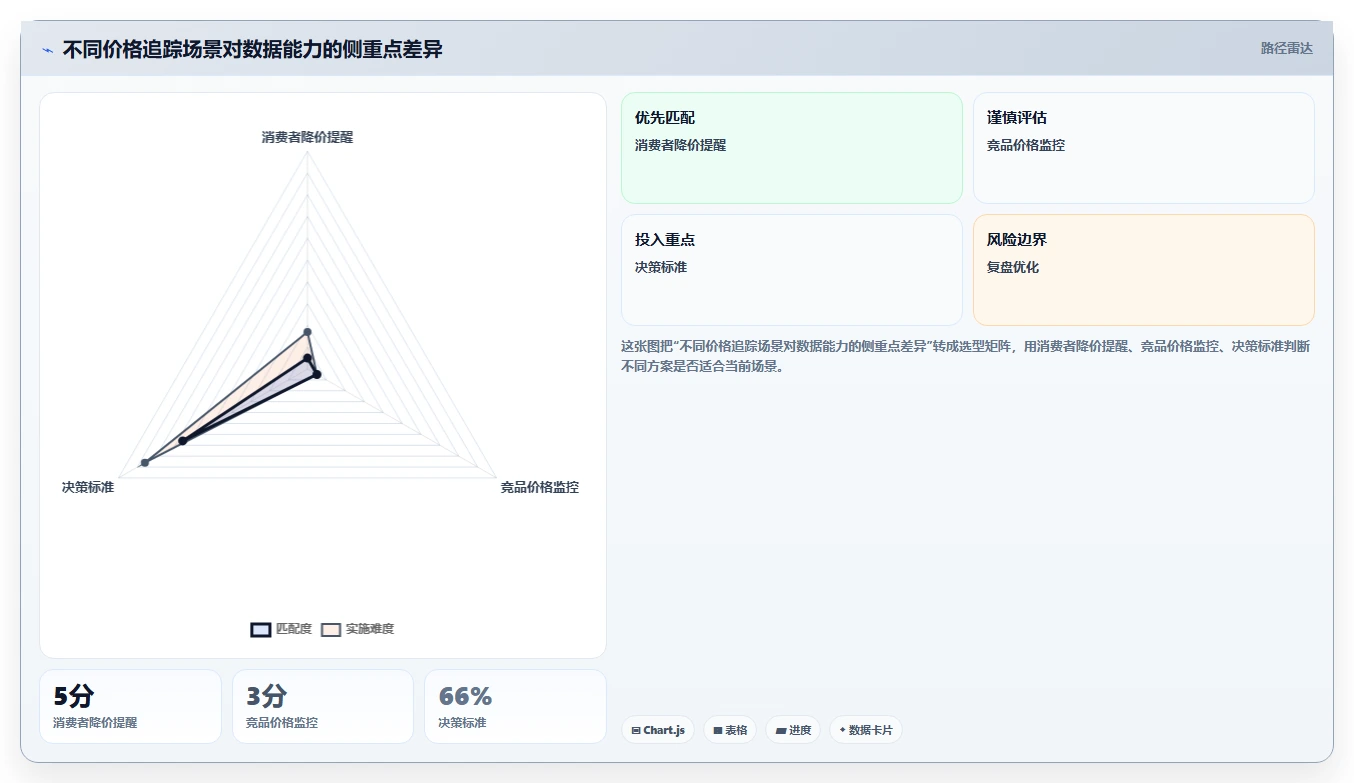Click the 决策标准 radar axis label
The width and height of the screenshot is (1354, 783).
[x=88, y=487]
